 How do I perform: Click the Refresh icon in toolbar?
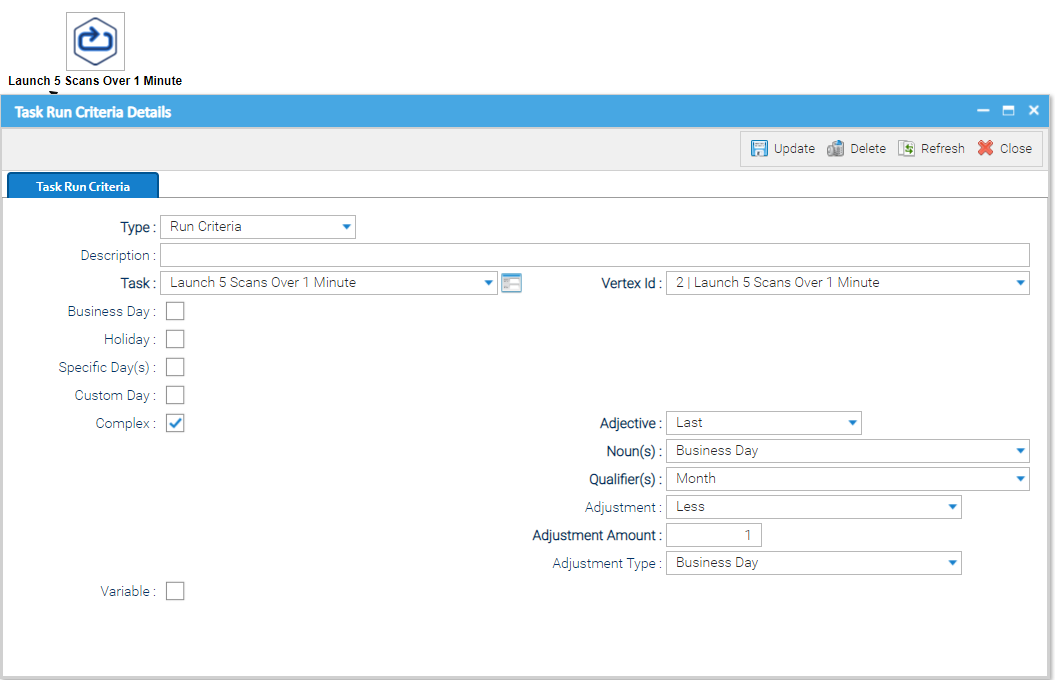(x=907, y=148)
